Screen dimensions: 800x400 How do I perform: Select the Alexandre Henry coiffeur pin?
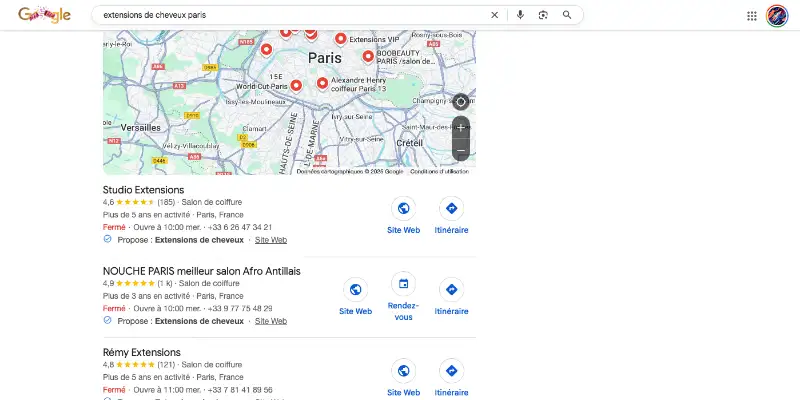click(321, 83)
